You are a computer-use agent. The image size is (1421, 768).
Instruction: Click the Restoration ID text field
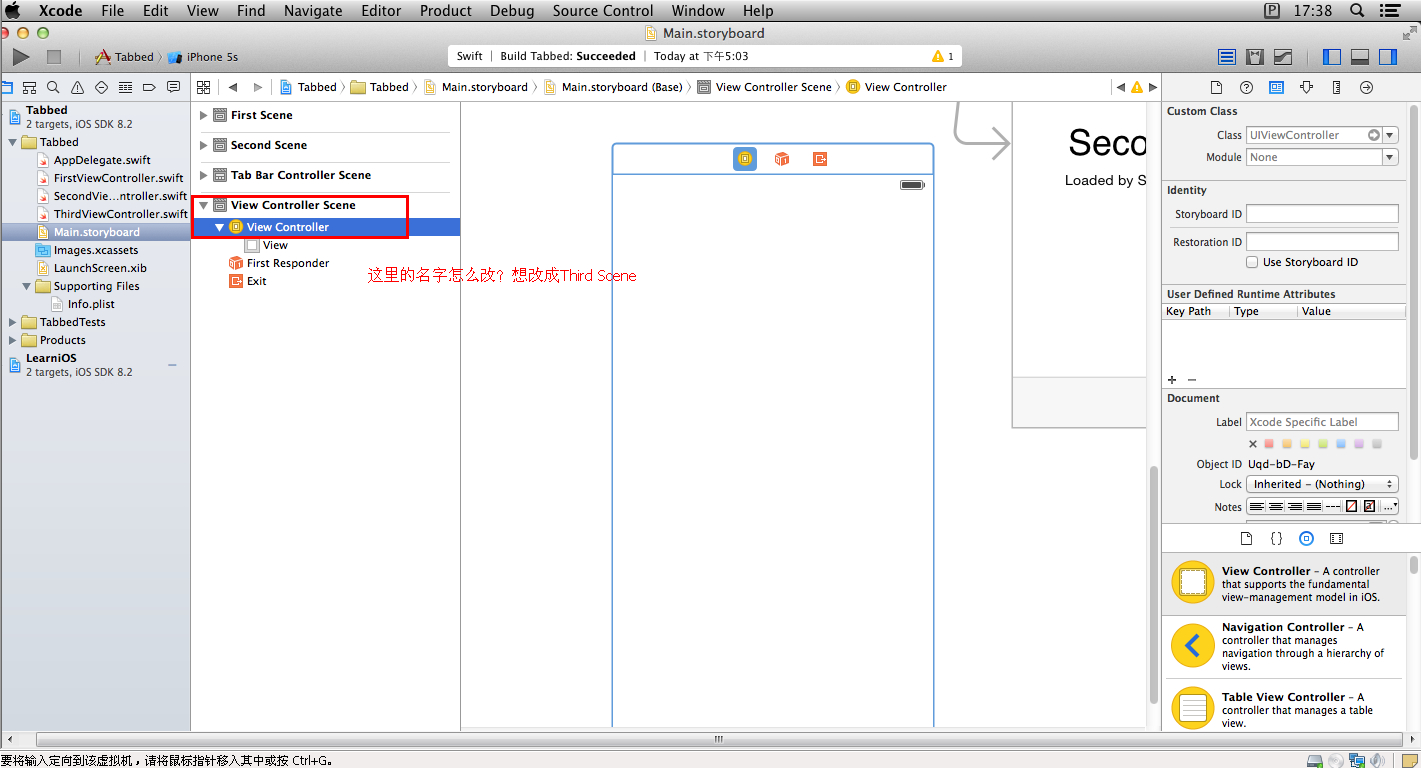[1322, 242]
